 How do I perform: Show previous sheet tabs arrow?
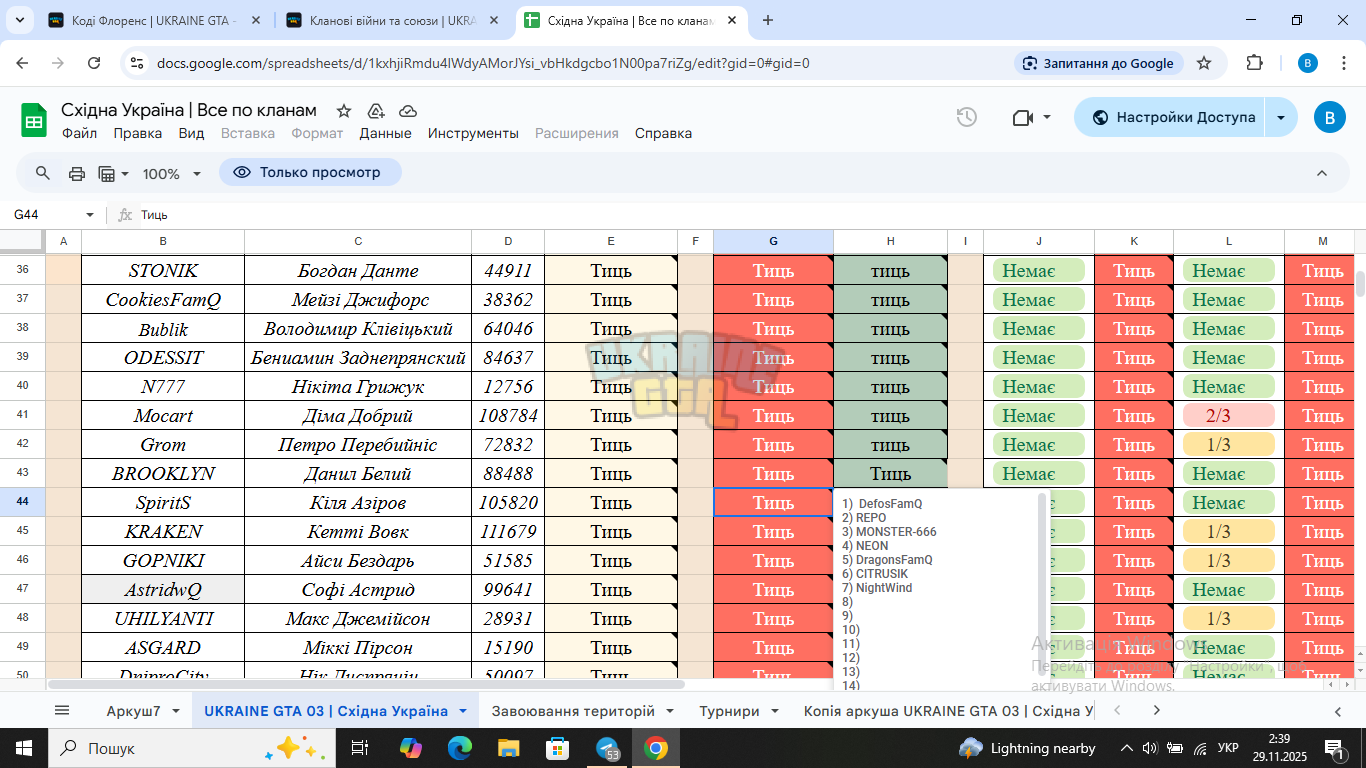[1119, 710]
